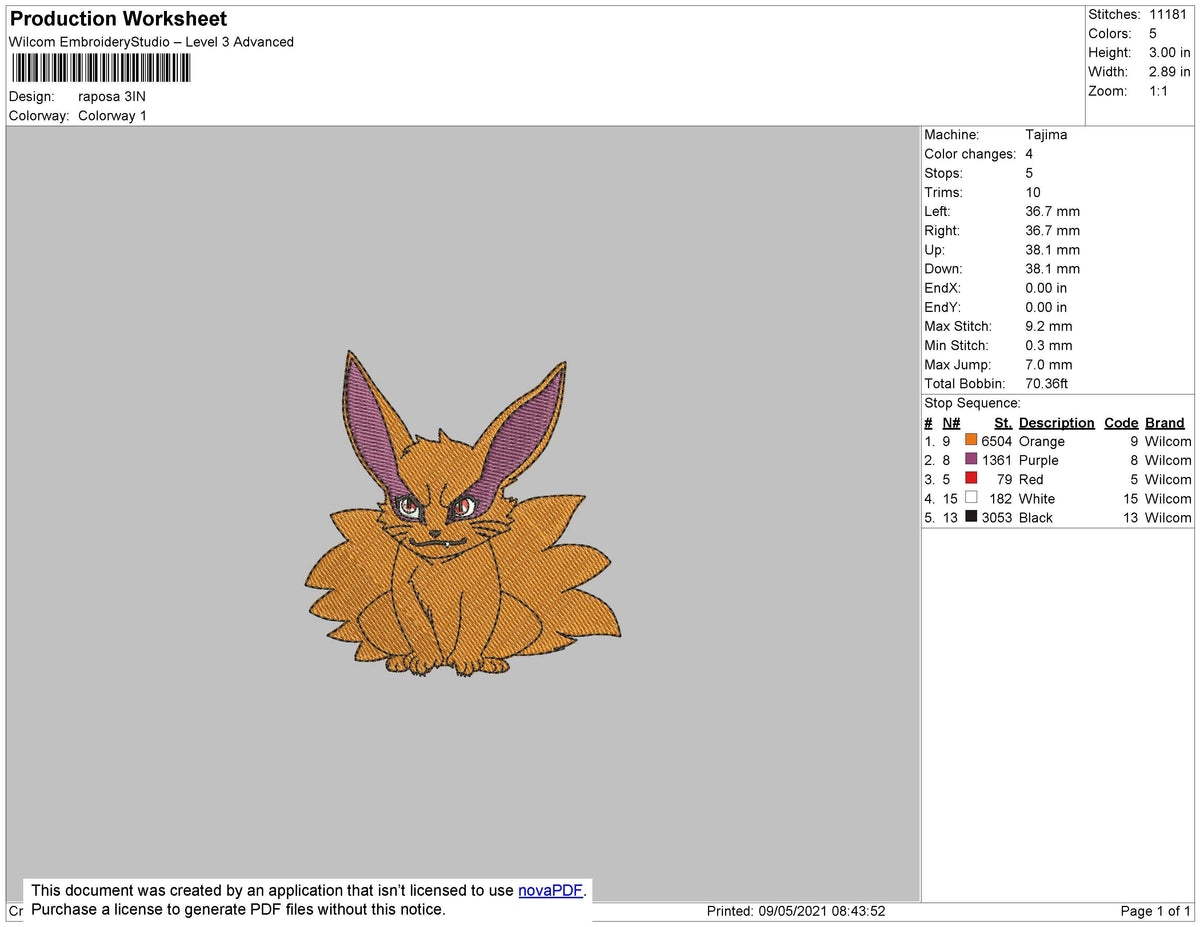This screenshot has width=1200, height=927.
Task: Select the Purple color swatch for stop 2
Action: [x=970, y=459]
